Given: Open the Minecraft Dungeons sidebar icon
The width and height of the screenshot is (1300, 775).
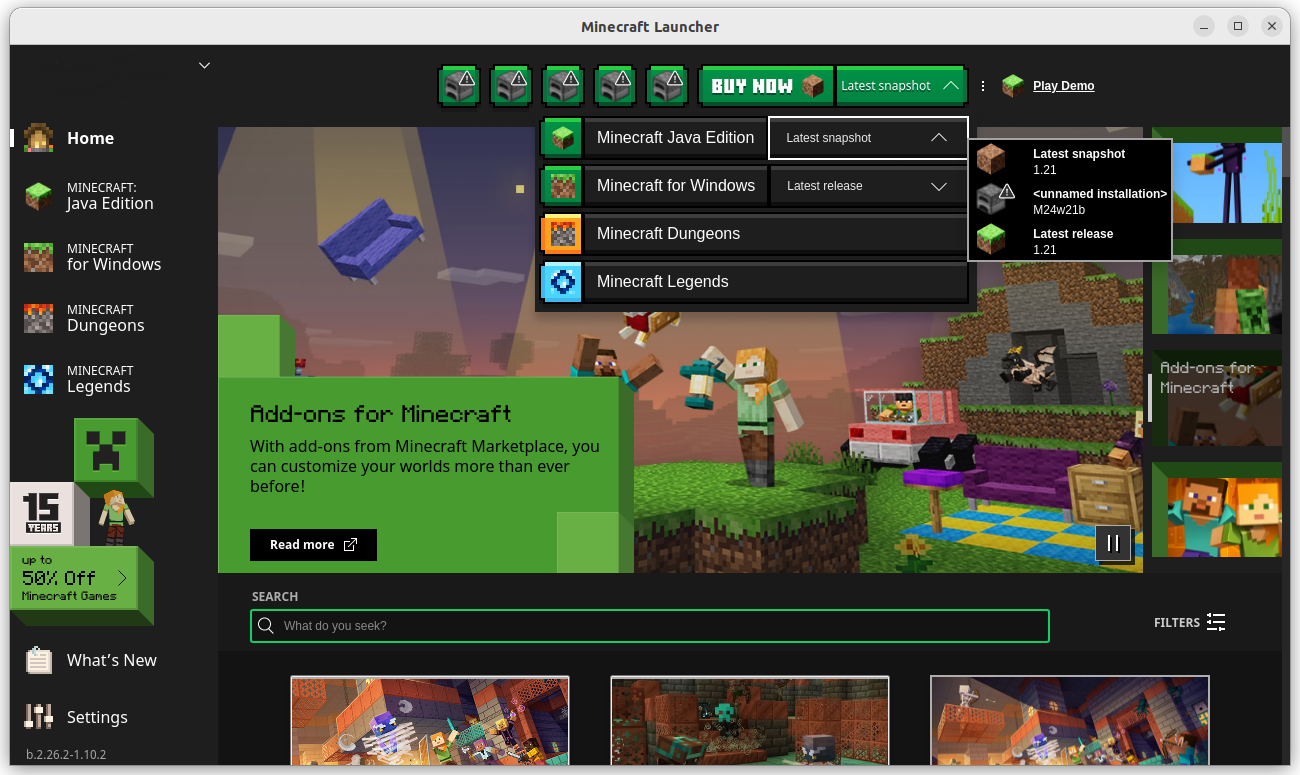Looking at the screenshot, I should 39,318.
